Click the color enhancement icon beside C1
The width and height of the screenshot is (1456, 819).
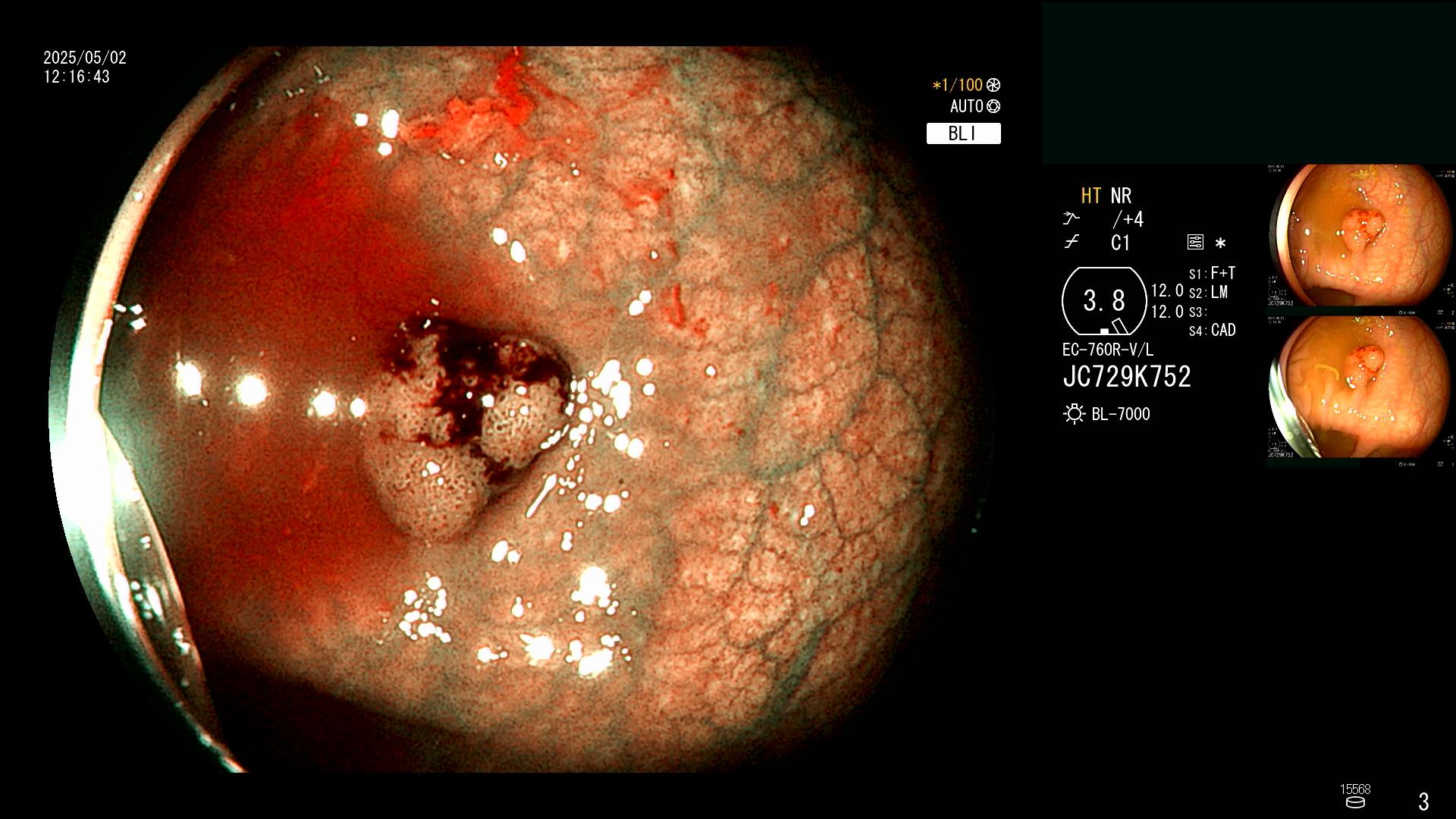[1072, 243]
